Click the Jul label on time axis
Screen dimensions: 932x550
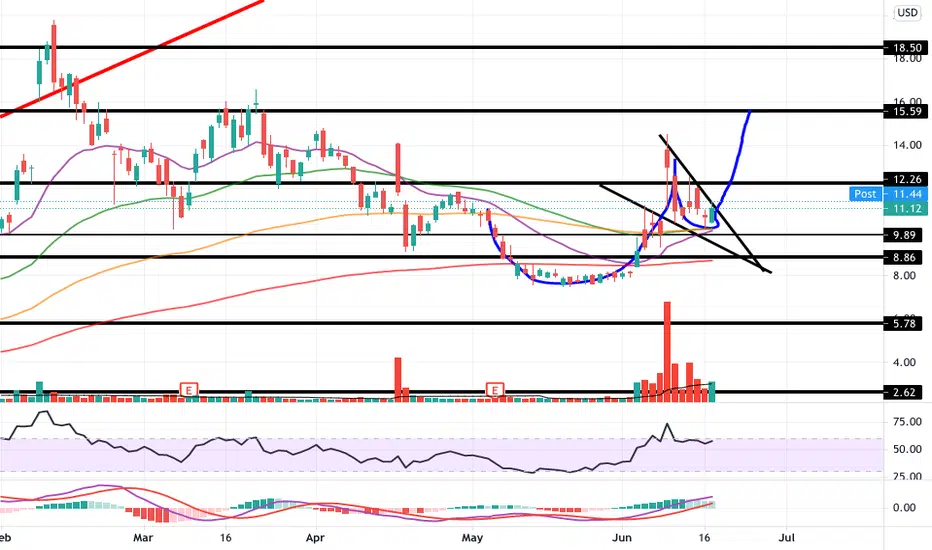click(786, 538)
